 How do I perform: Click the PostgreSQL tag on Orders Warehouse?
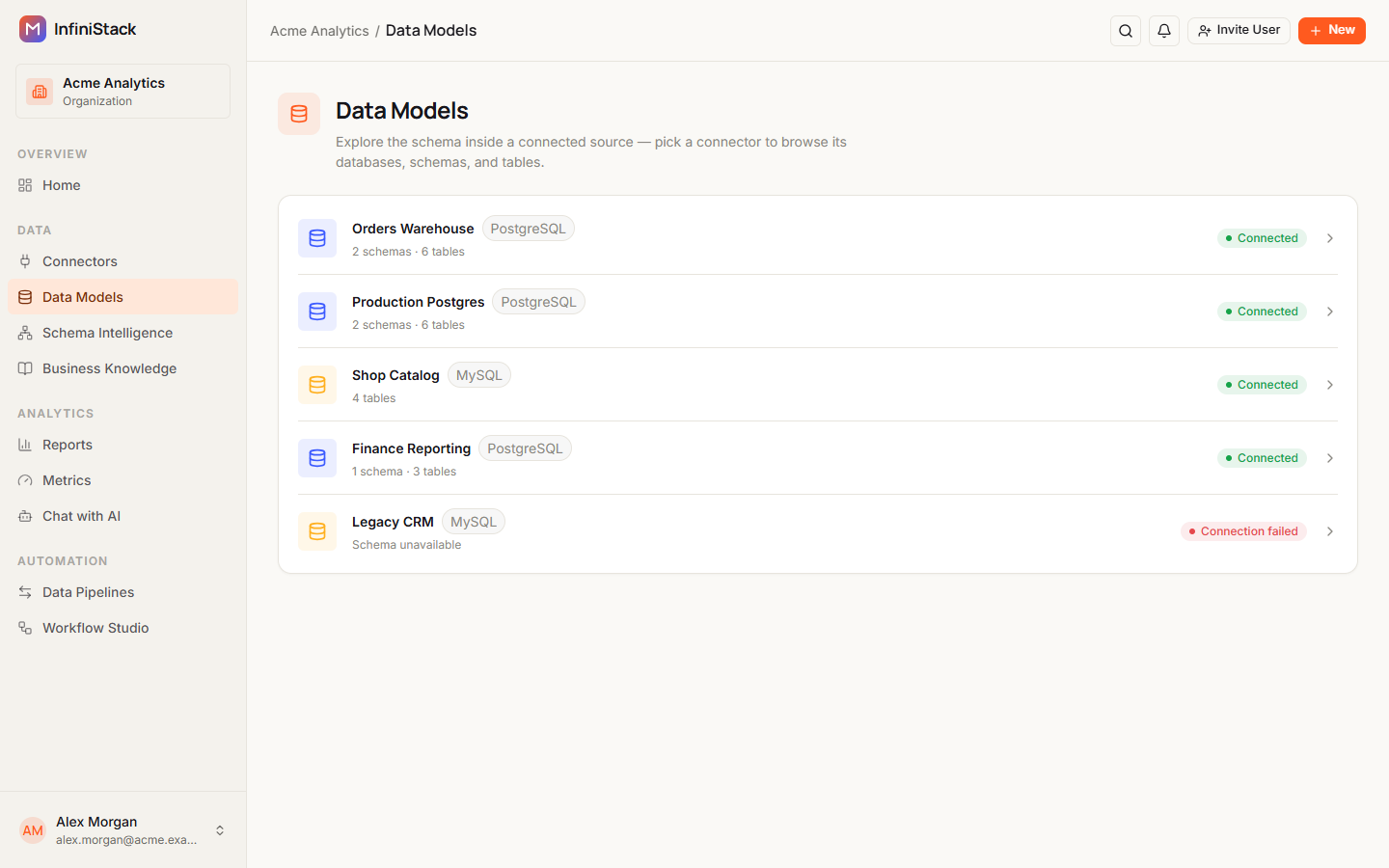[x=528, y=229]
